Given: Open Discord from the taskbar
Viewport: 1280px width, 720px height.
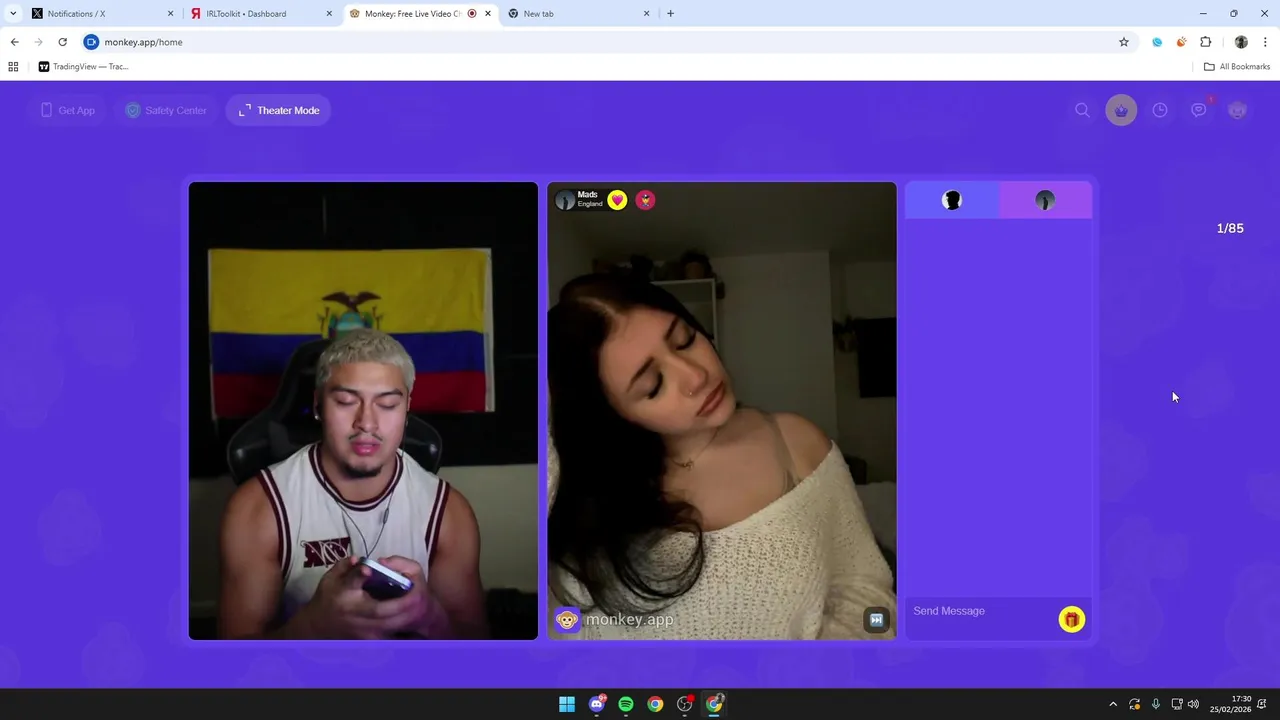Looking at the screenshot, I should point(597,704).
